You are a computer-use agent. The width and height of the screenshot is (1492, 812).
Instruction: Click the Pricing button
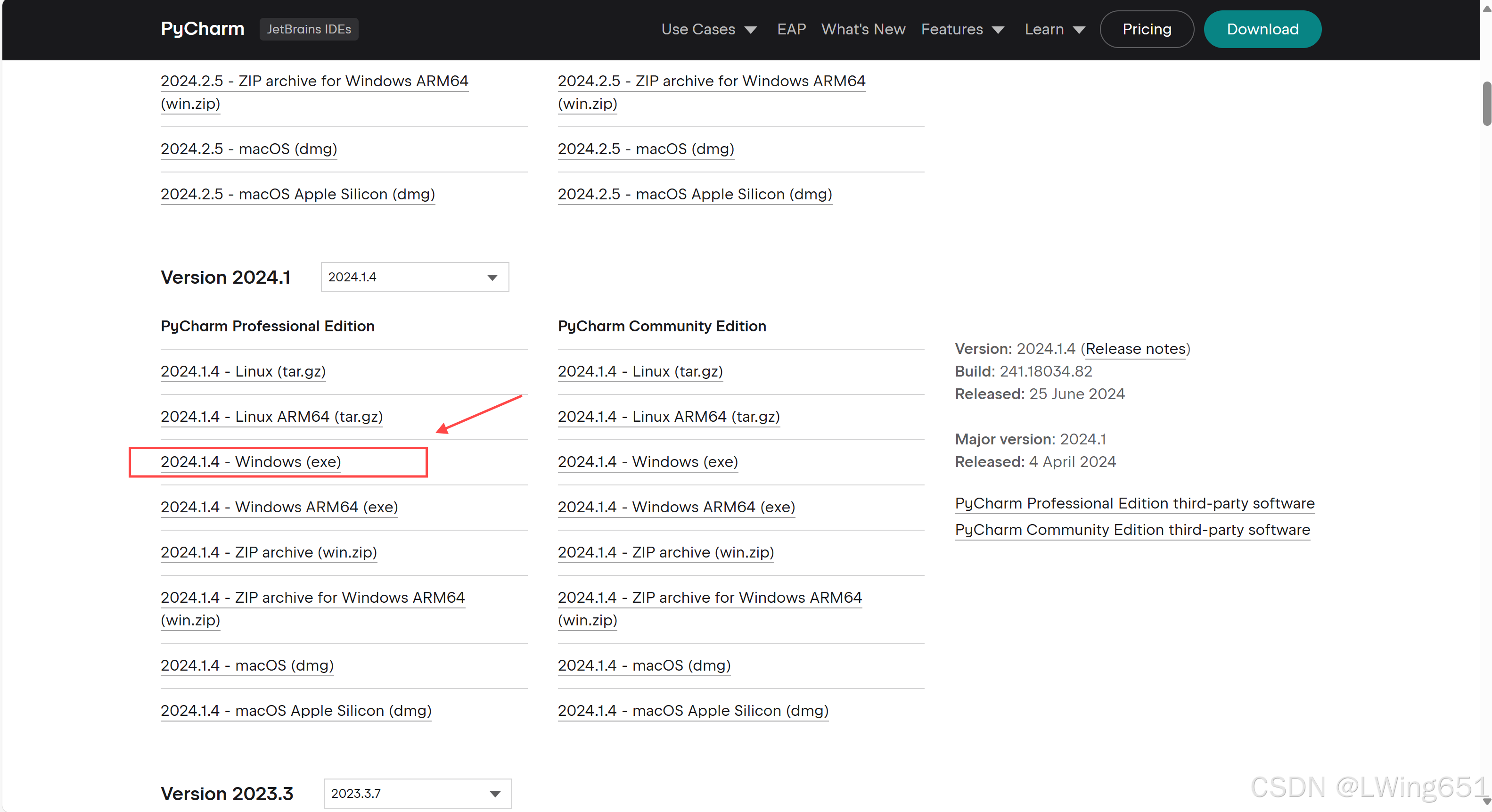(x=1146, y=29)
